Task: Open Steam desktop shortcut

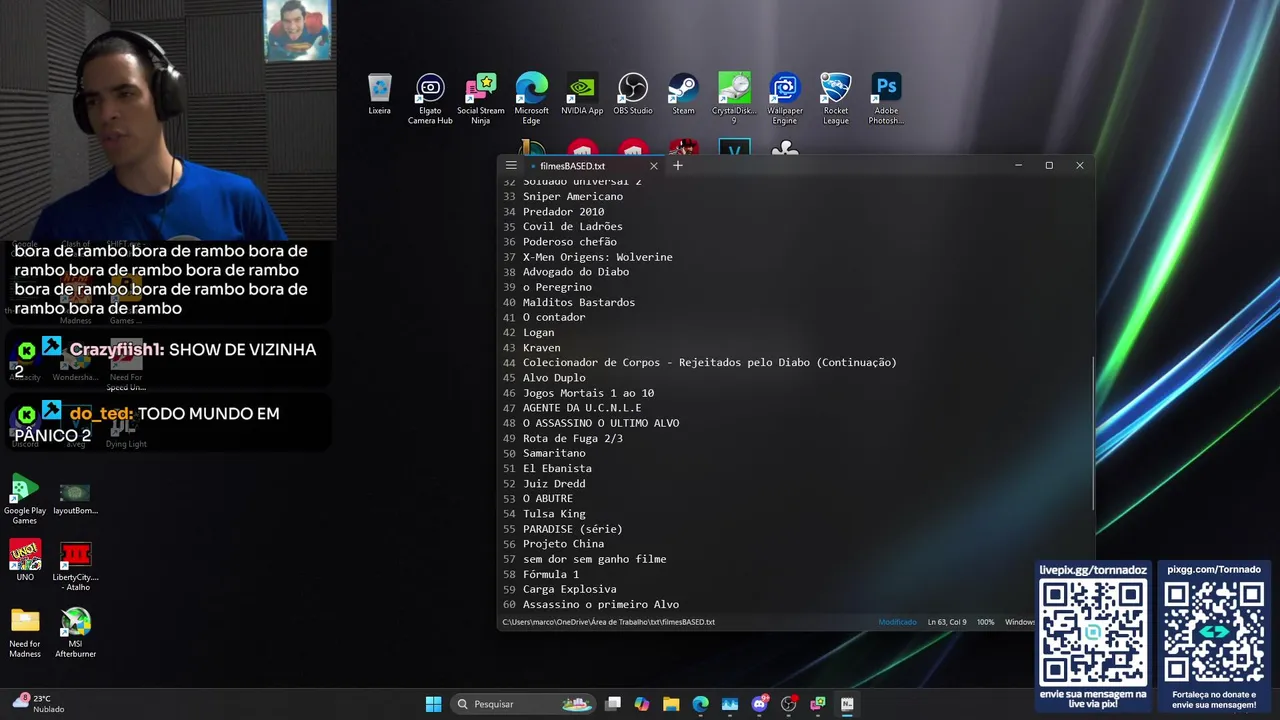Action: [x=683, y=94]
